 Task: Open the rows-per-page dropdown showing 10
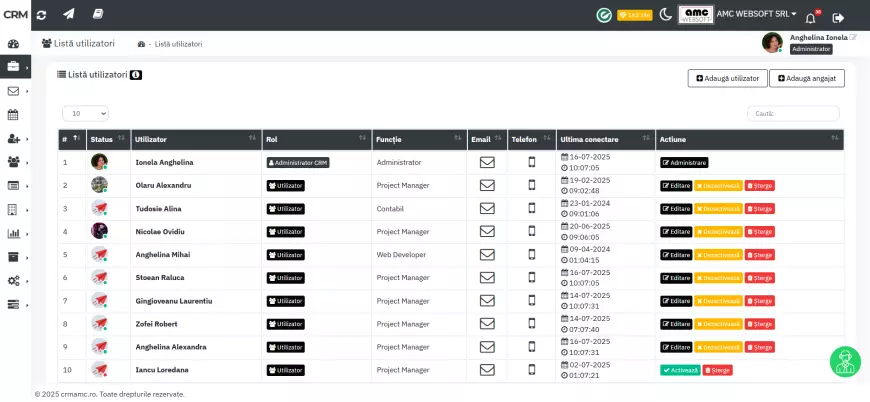(x=85, y=114)
